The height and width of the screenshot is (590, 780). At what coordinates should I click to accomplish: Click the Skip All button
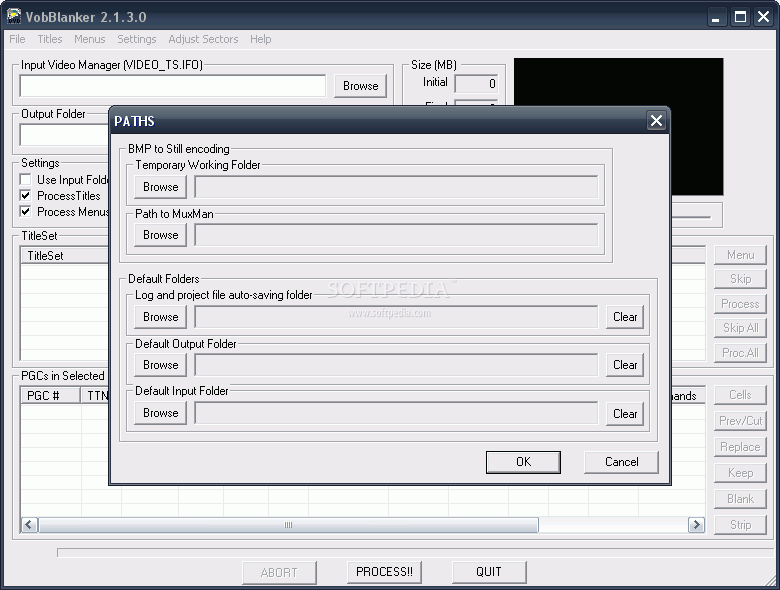pos(740,328)
